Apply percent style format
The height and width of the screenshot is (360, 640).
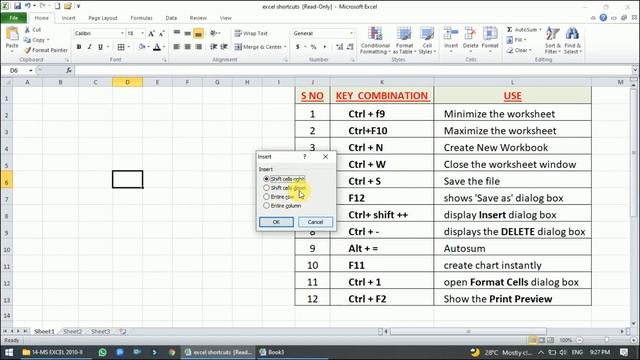pos(313,47)
